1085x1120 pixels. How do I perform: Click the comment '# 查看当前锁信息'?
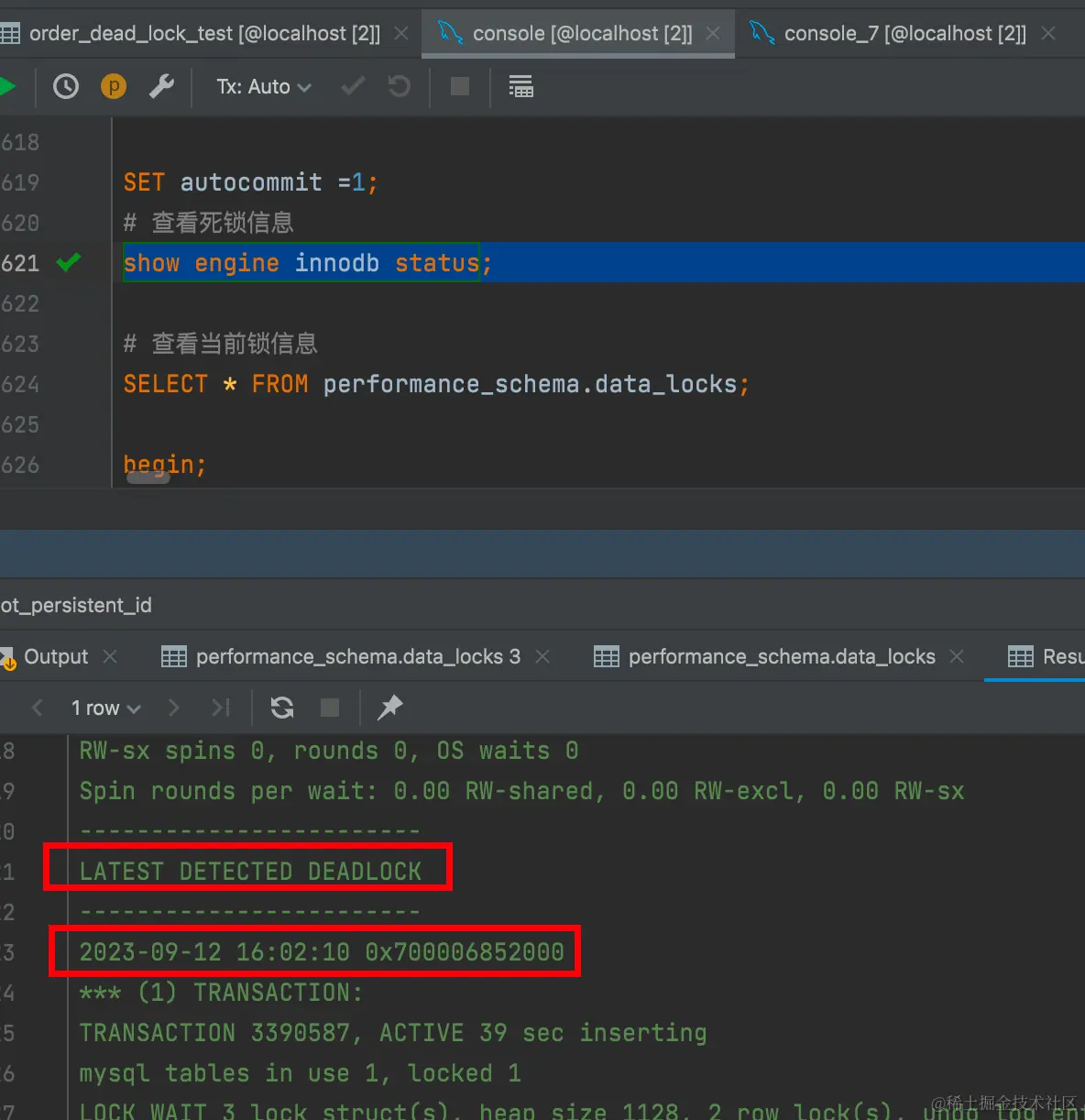coord(221,344)
